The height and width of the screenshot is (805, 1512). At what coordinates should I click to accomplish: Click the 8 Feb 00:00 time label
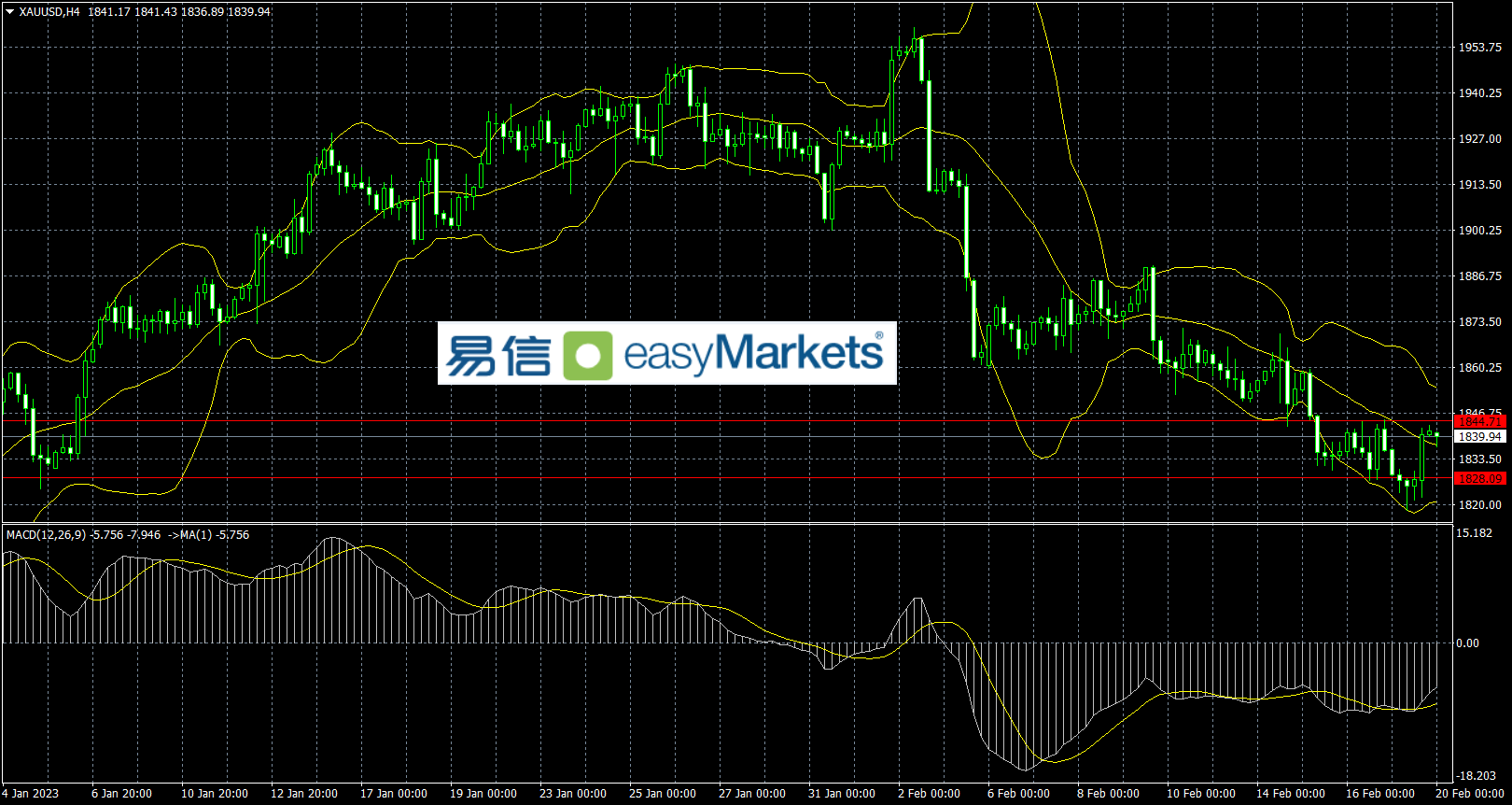click(1108, 794)
